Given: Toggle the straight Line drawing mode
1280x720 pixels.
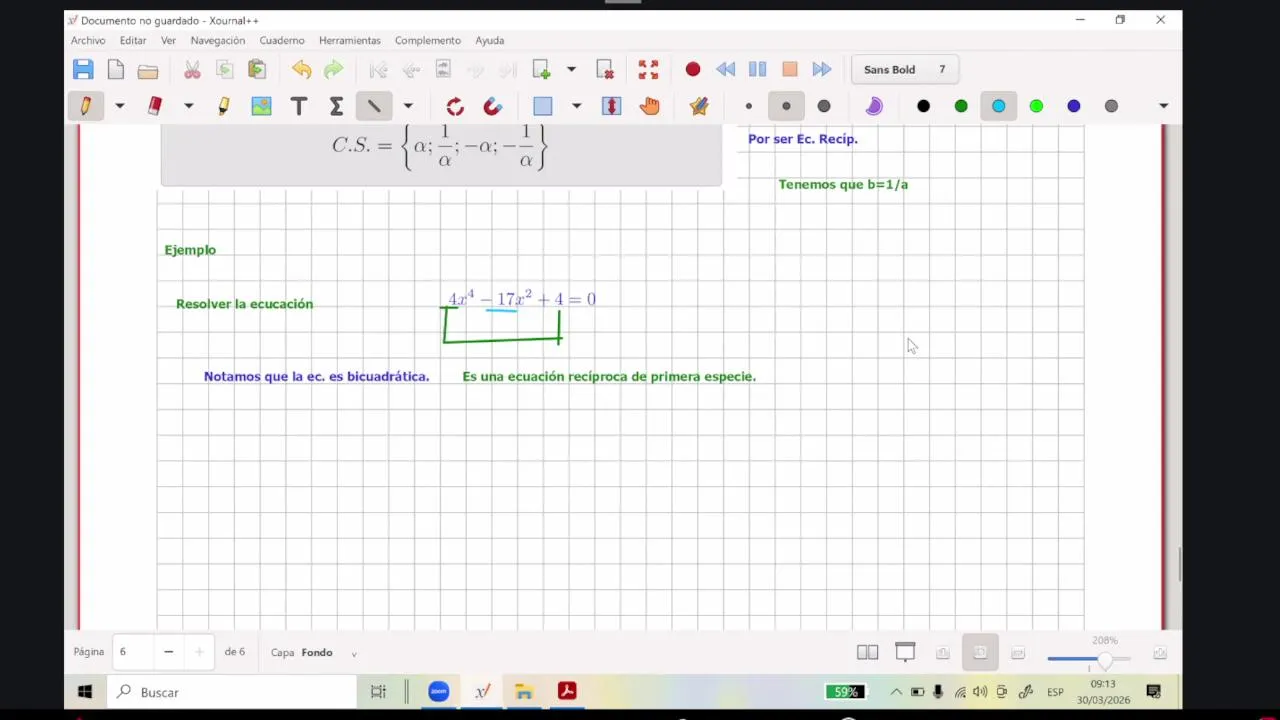Looking at the screenshot, I should (374, 106).
